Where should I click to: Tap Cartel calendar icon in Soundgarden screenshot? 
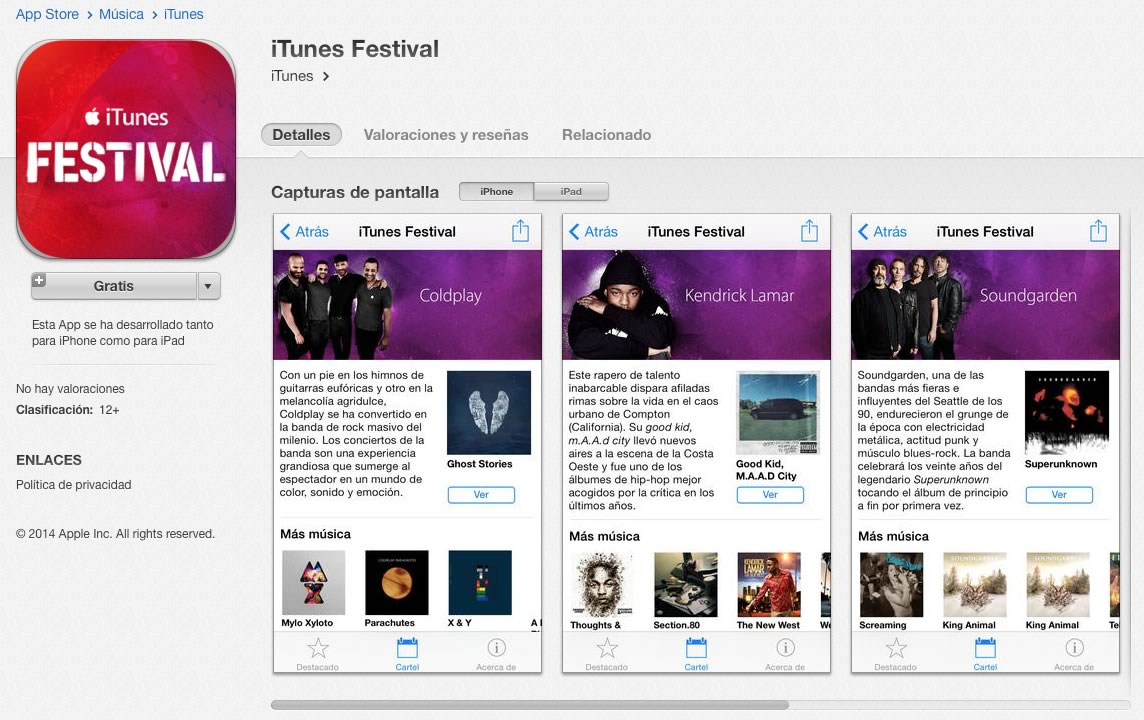point(985,648)
